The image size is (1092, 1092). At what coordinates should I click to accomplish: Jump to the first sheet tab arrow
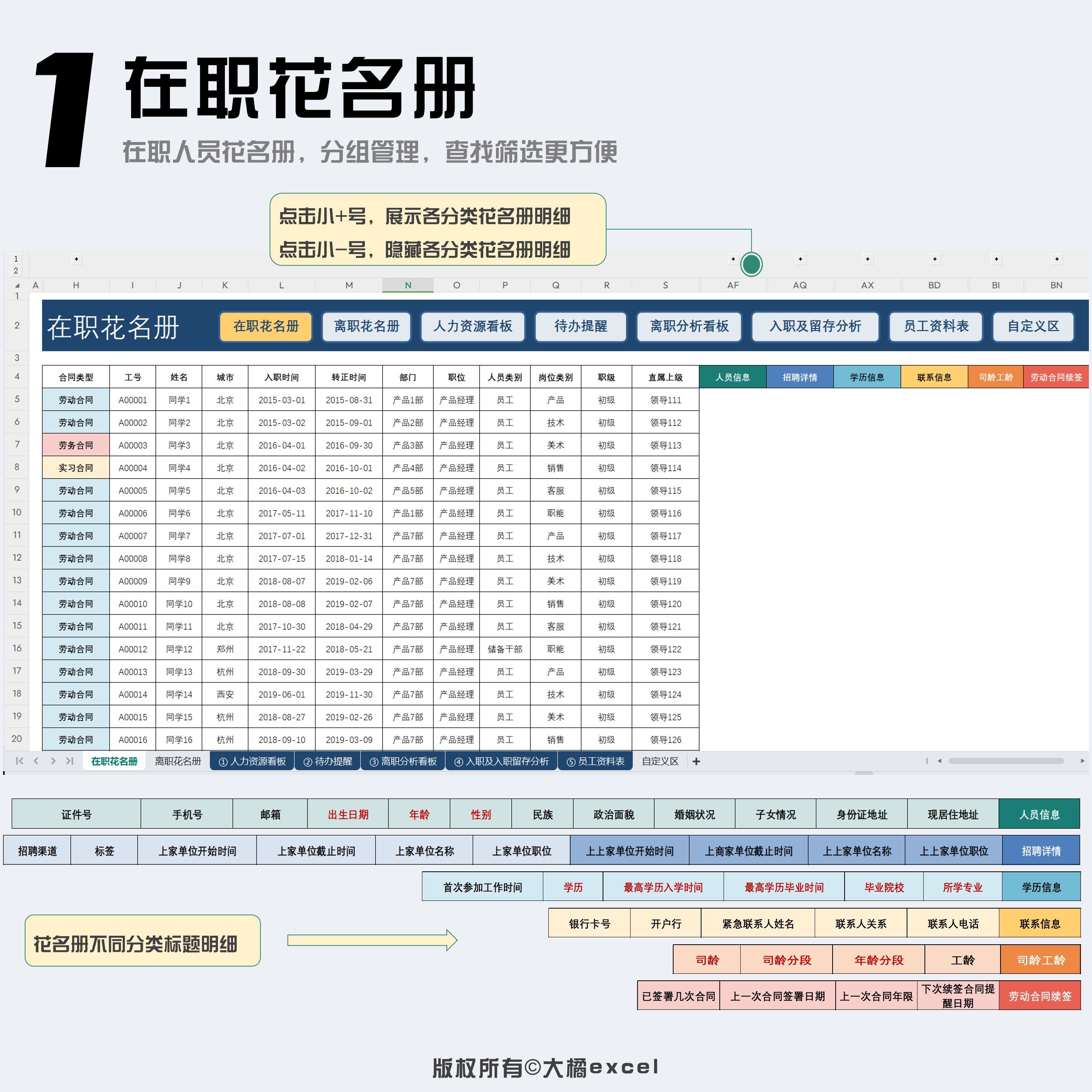pos(19,761)
